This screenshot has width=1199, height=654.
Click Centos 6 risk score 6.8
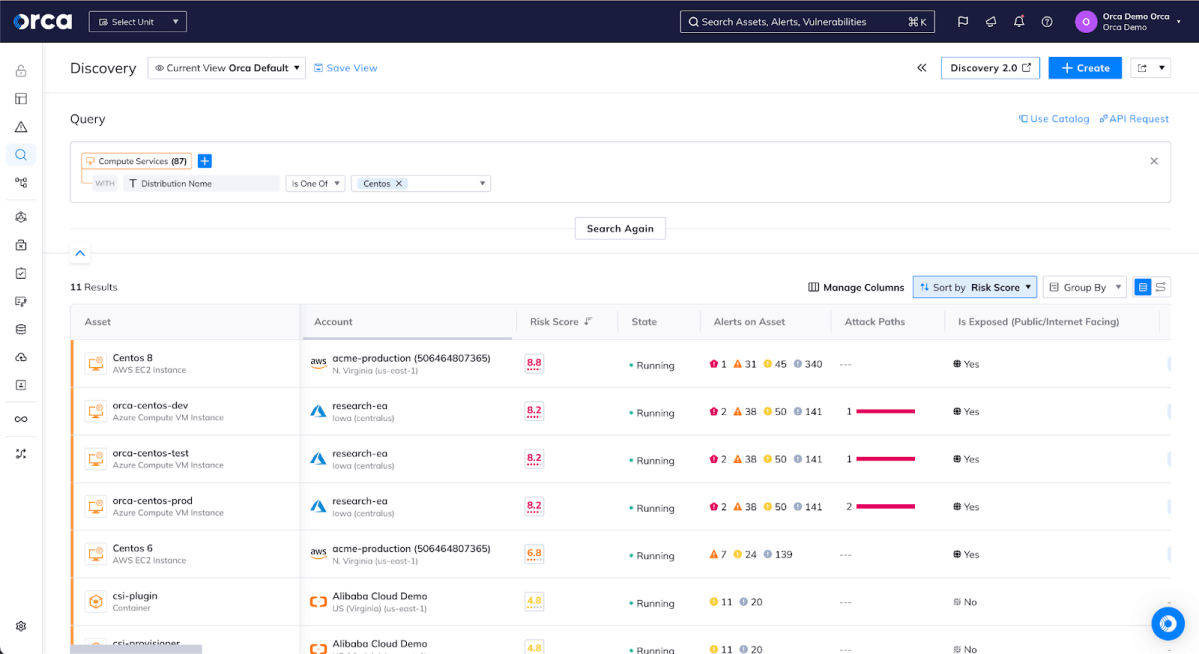pos(534,554)
